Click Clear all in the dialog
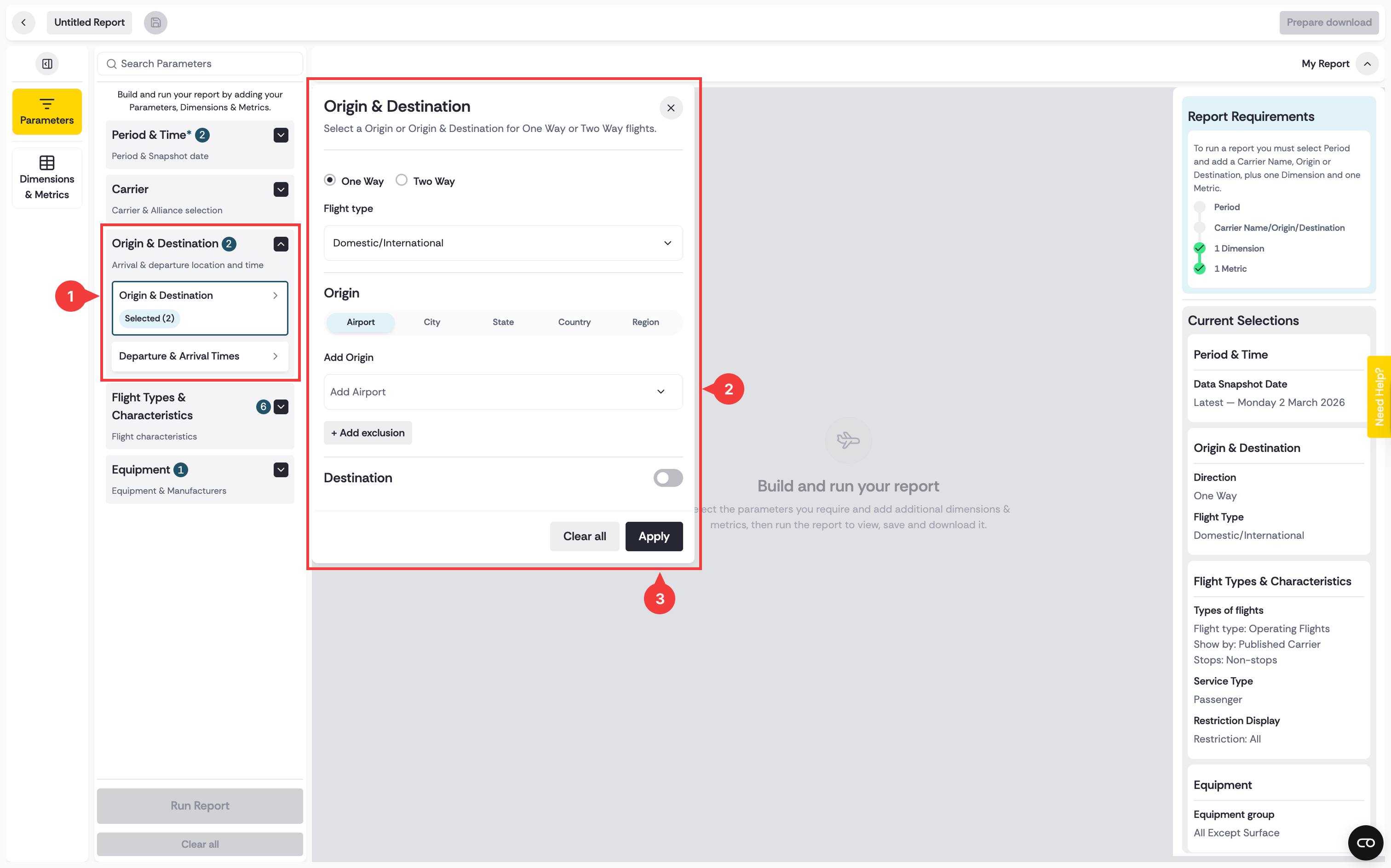 (585, 536)
